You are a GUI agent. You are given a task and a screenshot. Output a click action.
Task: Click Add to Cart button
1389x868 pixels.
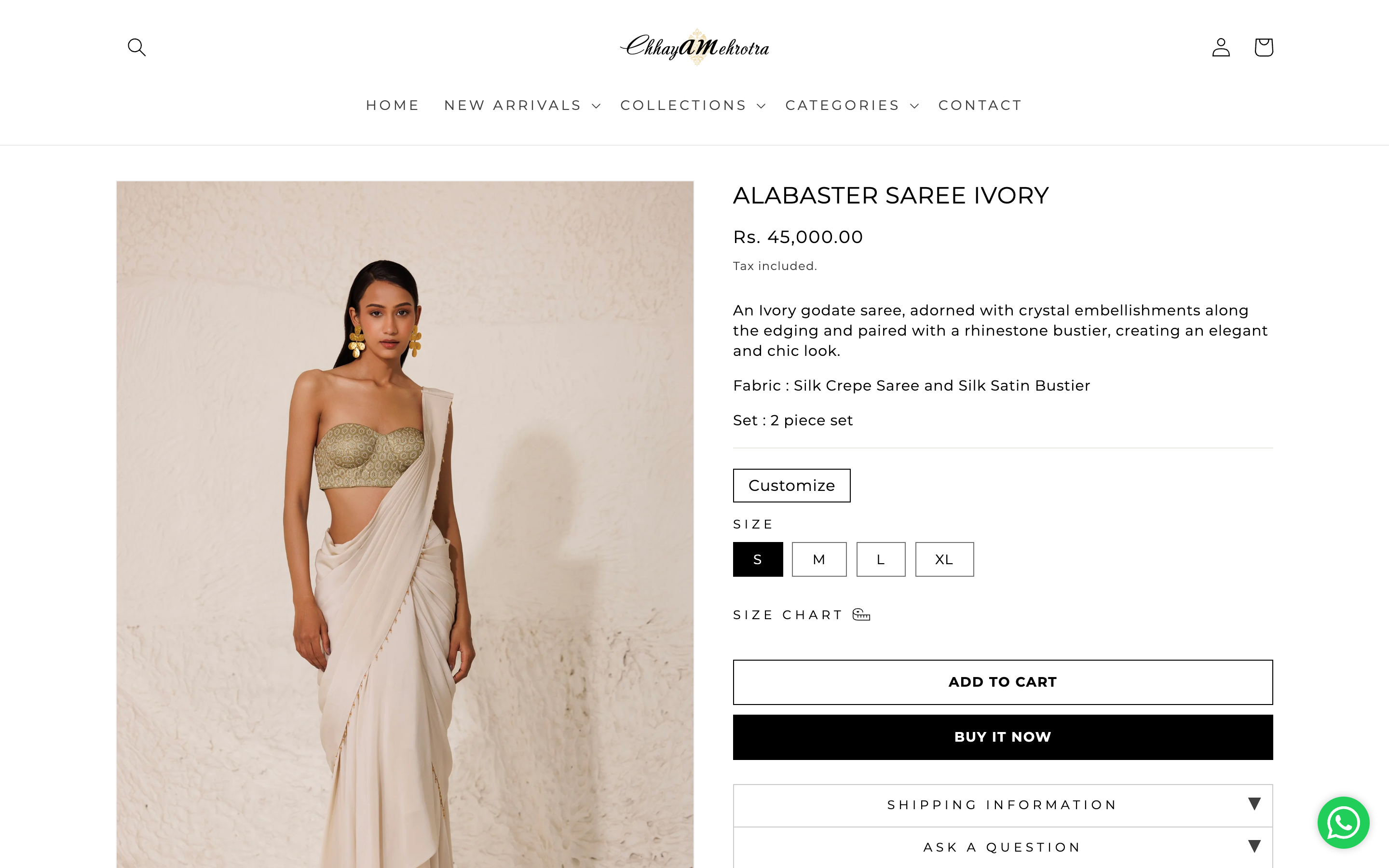coord(1003,682)
